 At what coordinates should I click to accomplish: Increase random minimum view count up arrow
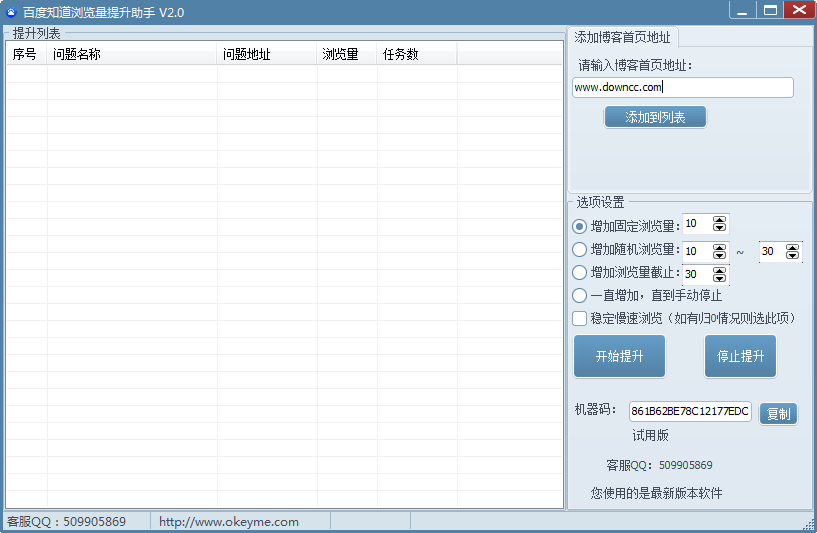[719, 248]
